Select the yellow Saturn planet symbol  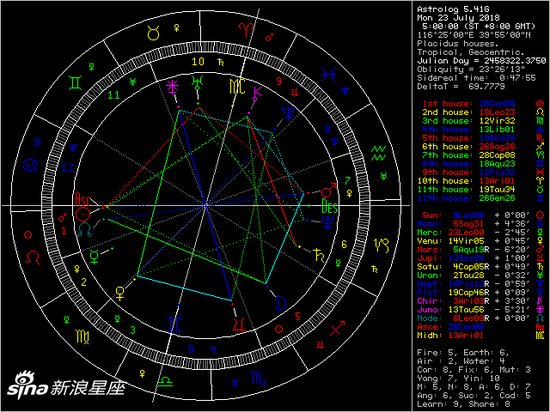tap(319, 255)
